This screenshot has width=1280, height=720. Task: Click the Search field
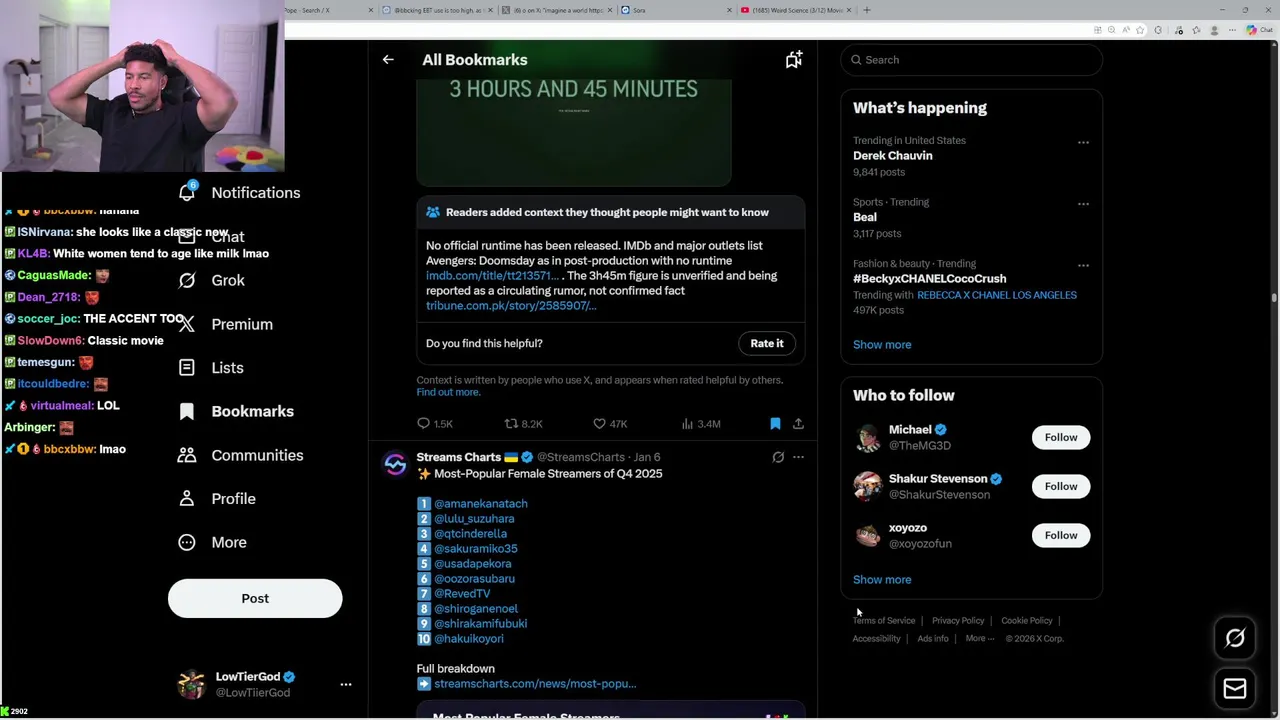tap(972, 60)
